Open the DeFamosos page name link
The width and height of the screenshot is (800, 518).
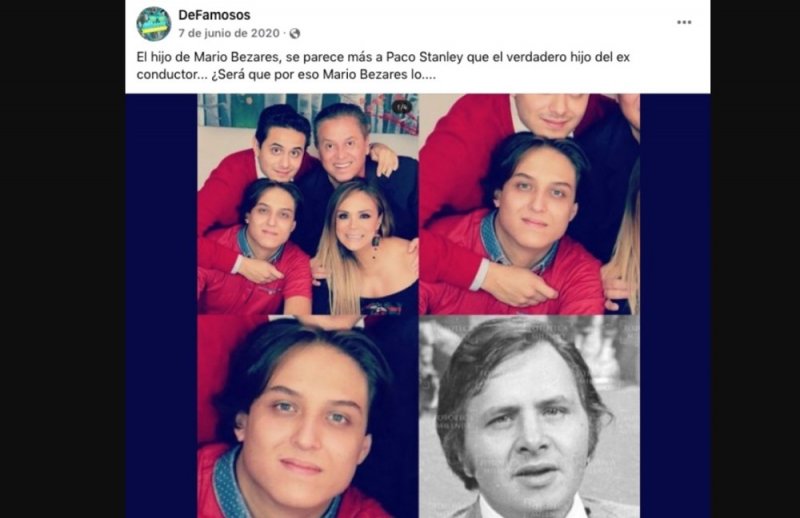click(214, 15)
